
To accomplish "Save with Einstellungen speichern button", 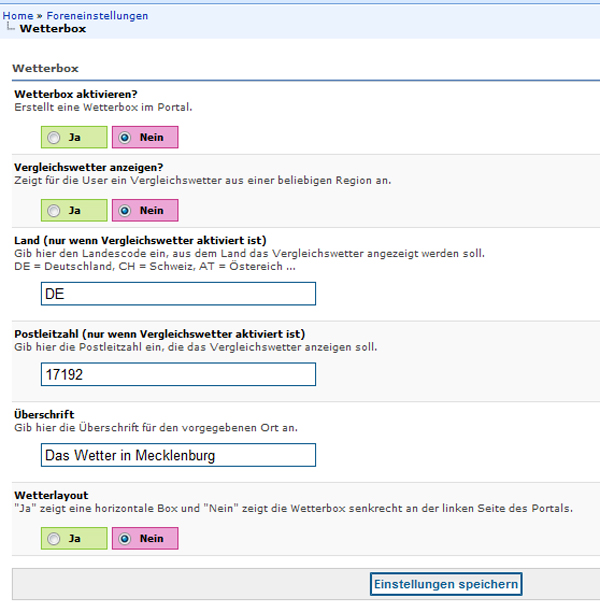I will click(x=446, y=584).
